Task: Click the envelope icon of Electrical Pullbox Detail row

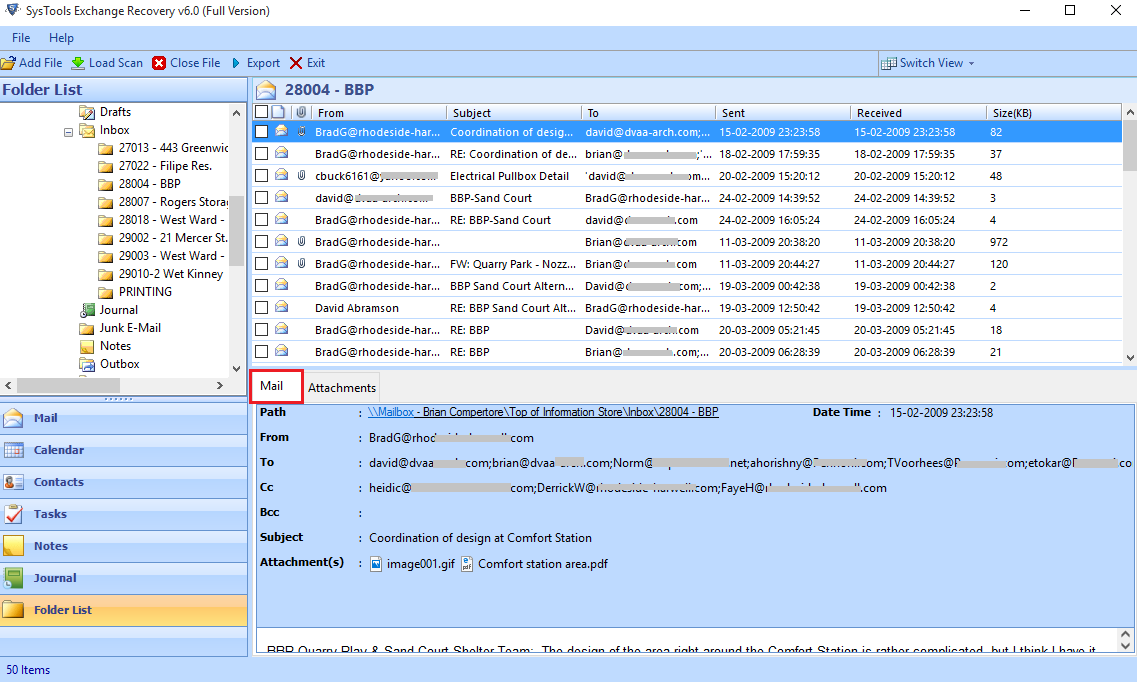Action: 281,175
